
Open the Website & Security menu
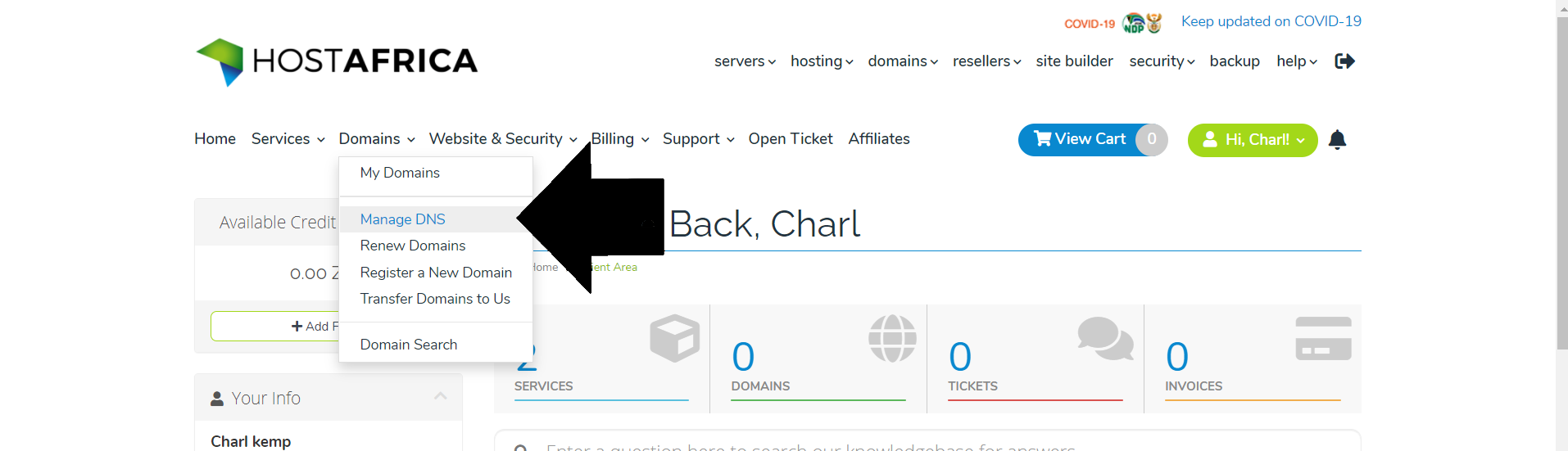503,139
